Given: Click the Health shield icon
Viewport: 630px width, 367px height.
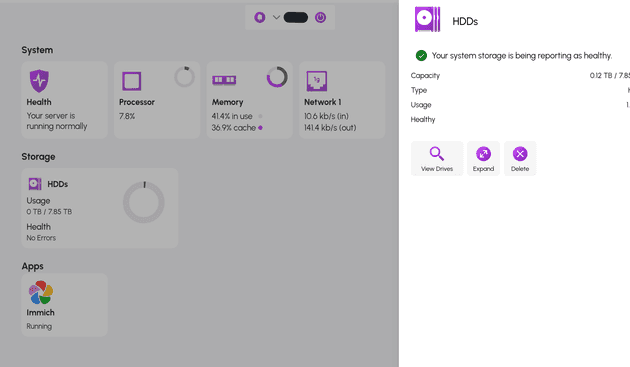Looking at the screenshot, I should 39,81.
